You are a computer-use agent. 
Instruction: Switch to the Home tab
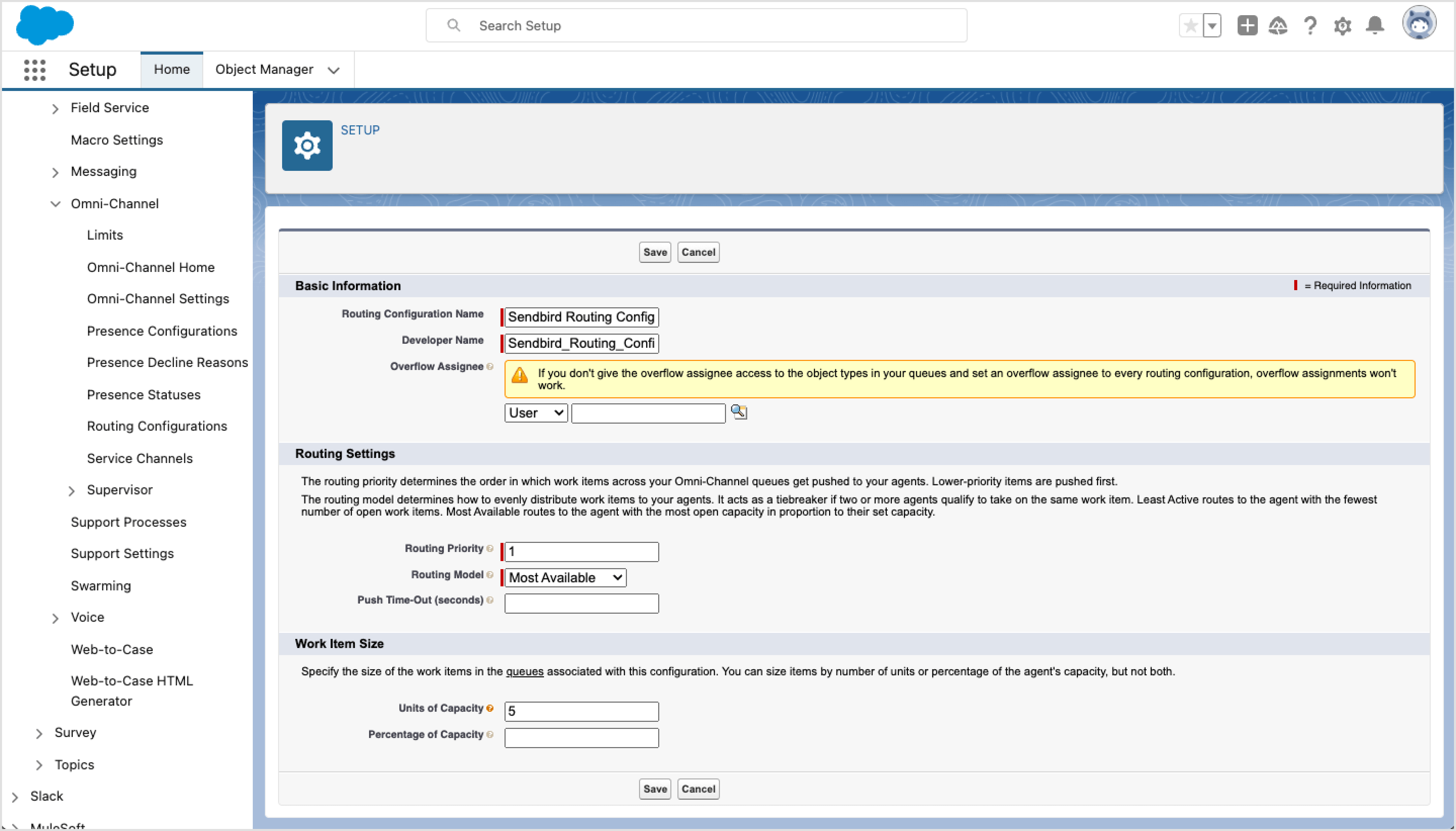171,70
